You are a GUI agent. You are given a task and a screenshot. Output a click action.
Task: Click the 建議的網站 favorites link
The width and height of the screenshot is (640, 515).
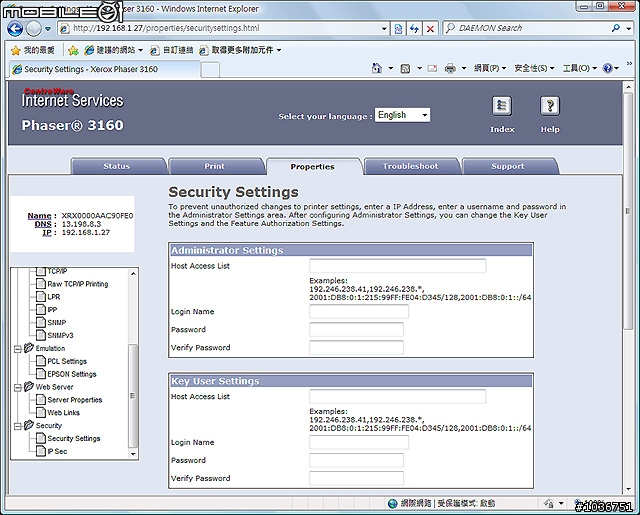[114, 50]
